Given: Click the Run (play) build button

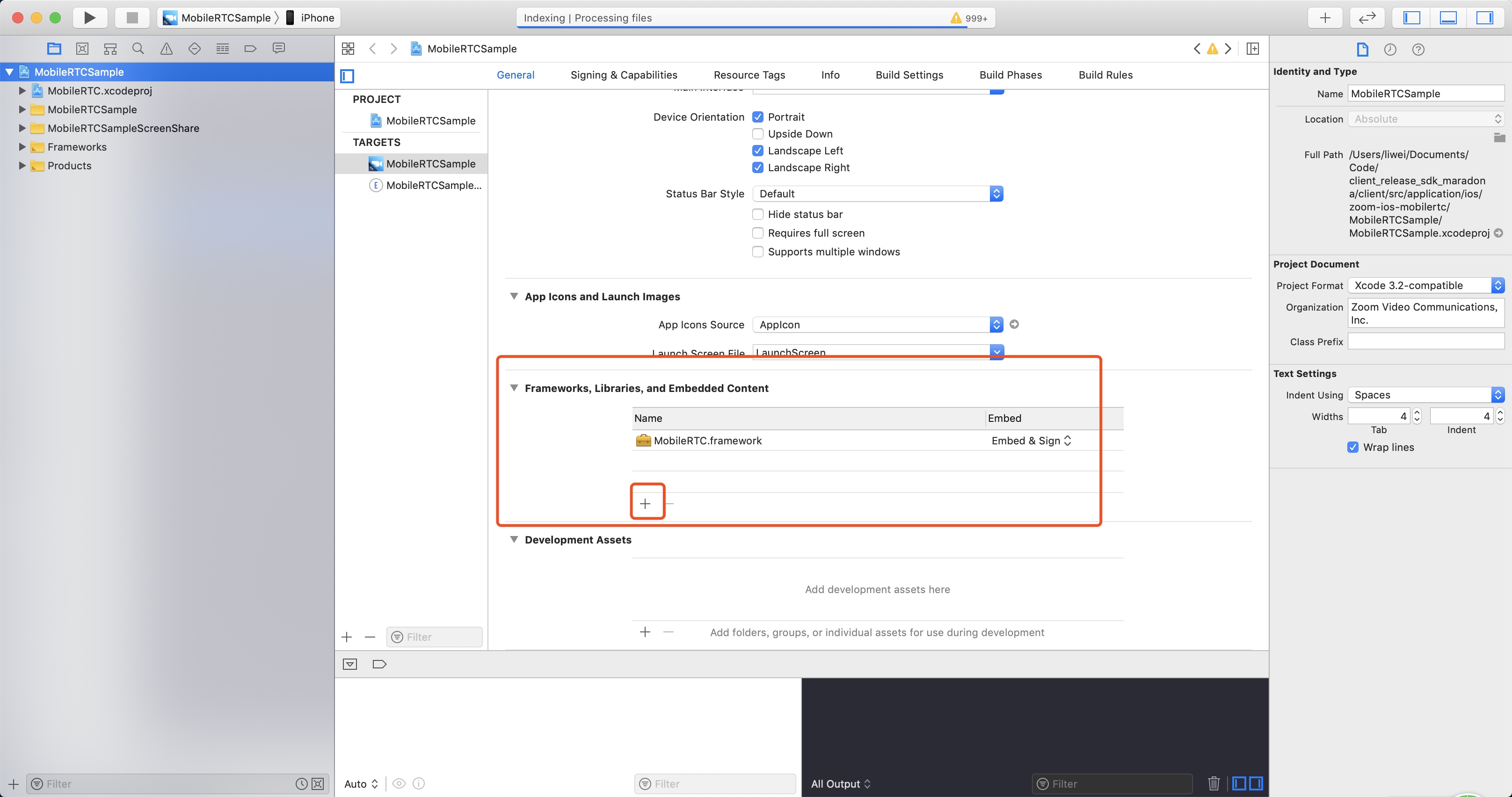Looking at the screenshot, I should pyautogui.click(x=89, y=18).
